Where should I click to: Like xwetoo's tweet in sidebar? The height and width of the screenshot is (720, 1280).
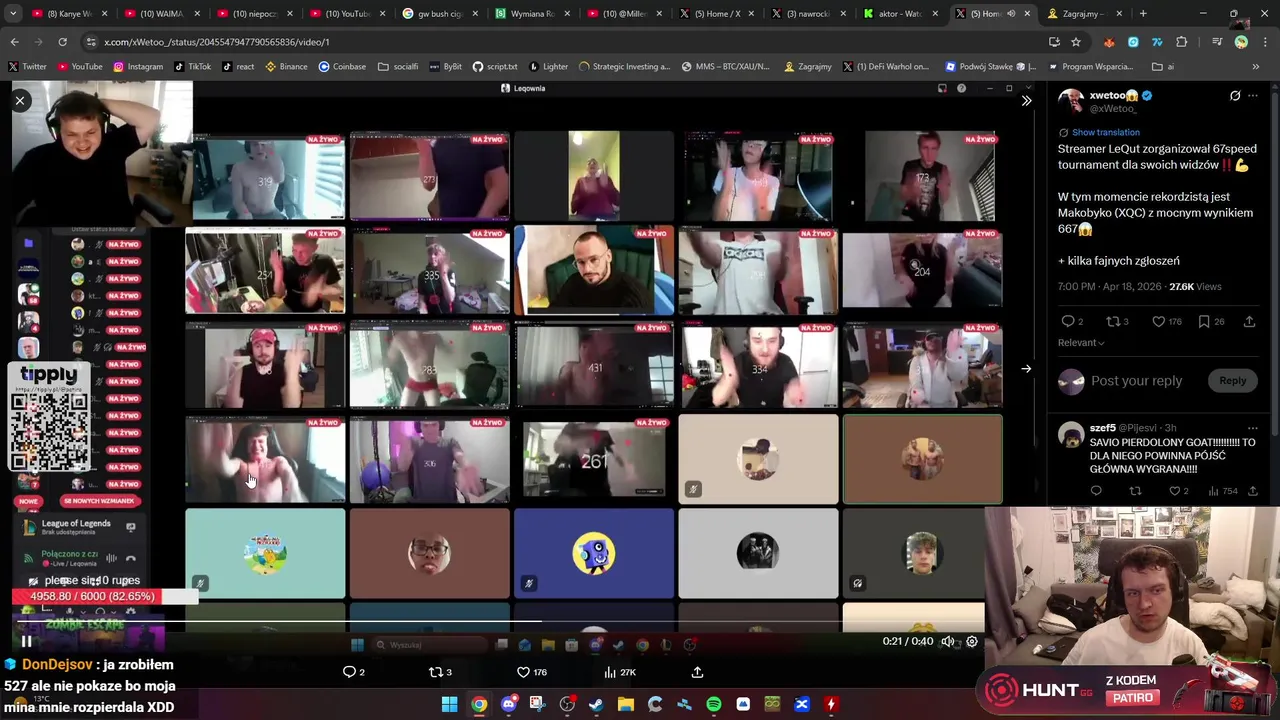point(1158,322)
